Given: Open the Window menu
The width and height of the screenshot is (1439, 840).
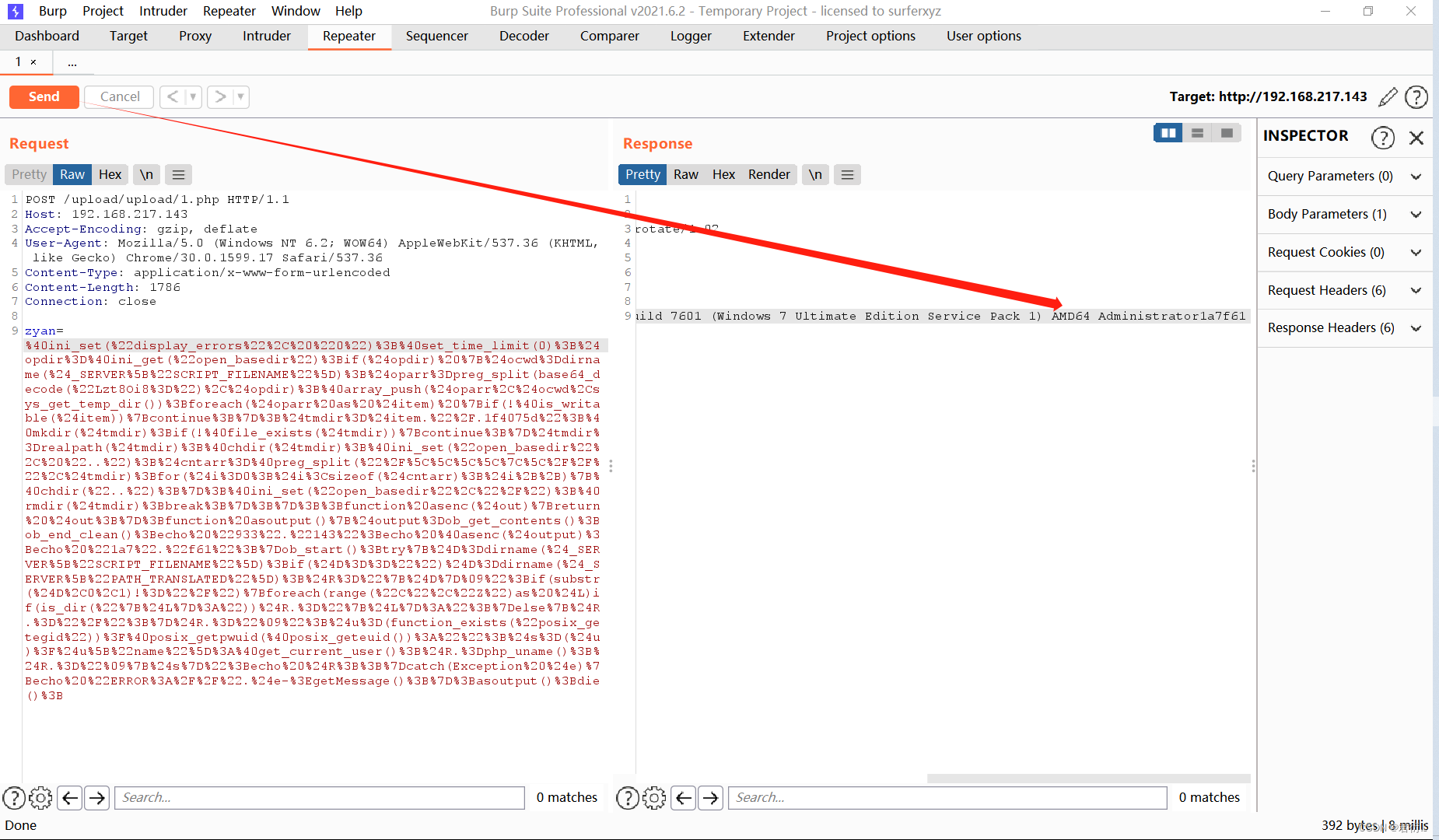Looking at the screenshot, I should click(296, 11).
